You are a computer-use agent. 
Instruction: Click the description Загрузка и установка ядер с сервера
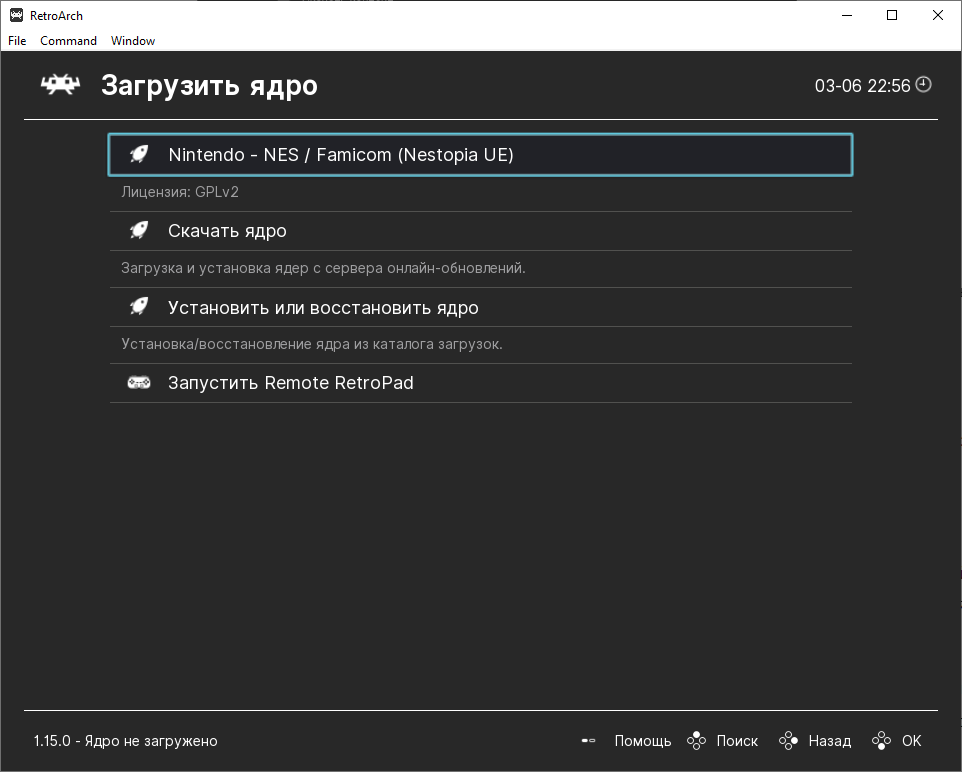(323, 268)
